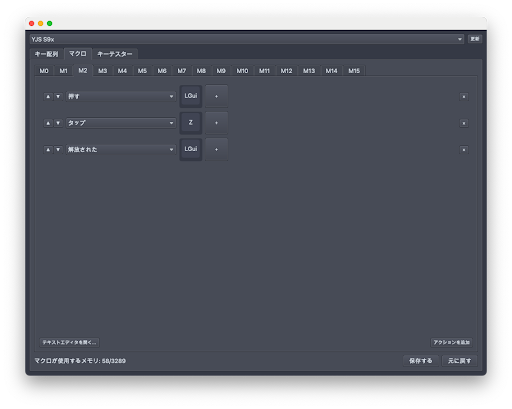Move the 押す action up with its arrow

[48, 97]
